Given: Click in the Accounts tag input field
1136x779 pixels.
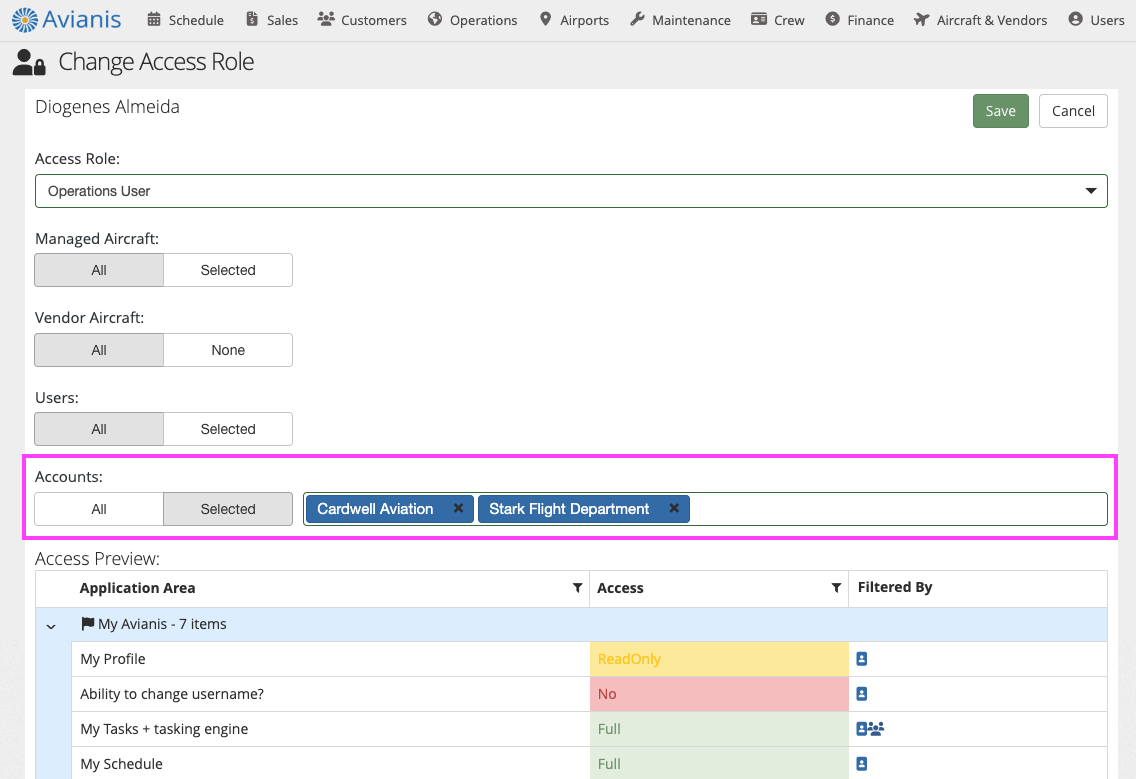Looking at the screenshot, I should point(895,509).
